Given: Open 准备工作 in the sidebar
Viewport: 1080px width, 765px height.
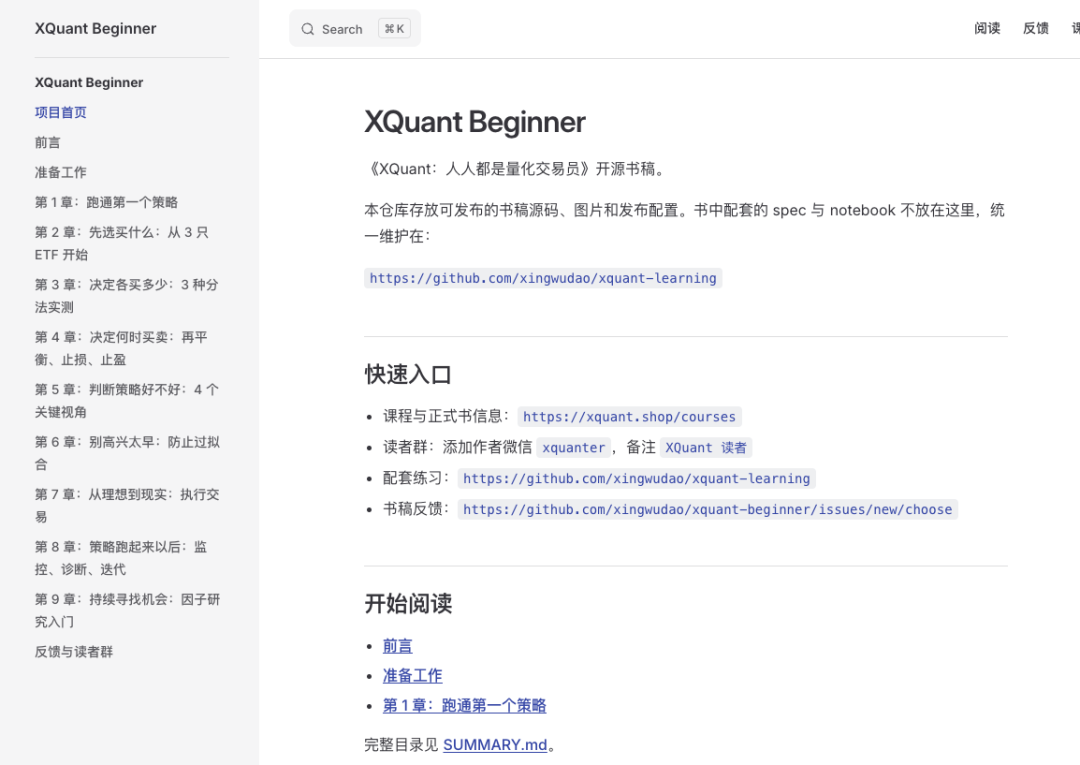Looking at the screenshot, I should [x=61, y=172].
